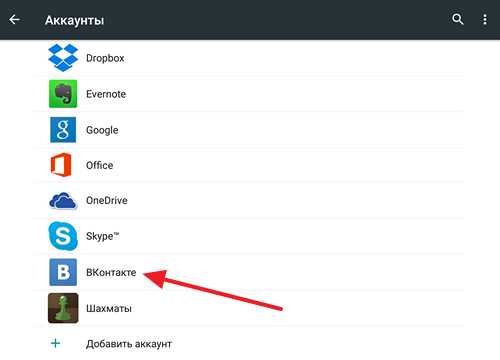Tap the green Evernote elephant icon
This screenshot has width=500, height=360.
coord(63,94)
